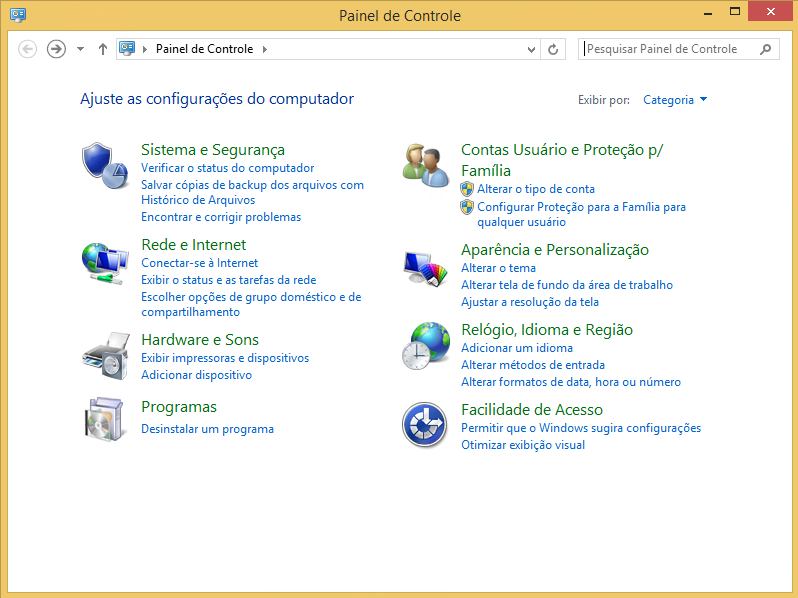Open the Facilidade de Acesso icon

[x=424, y=425]
